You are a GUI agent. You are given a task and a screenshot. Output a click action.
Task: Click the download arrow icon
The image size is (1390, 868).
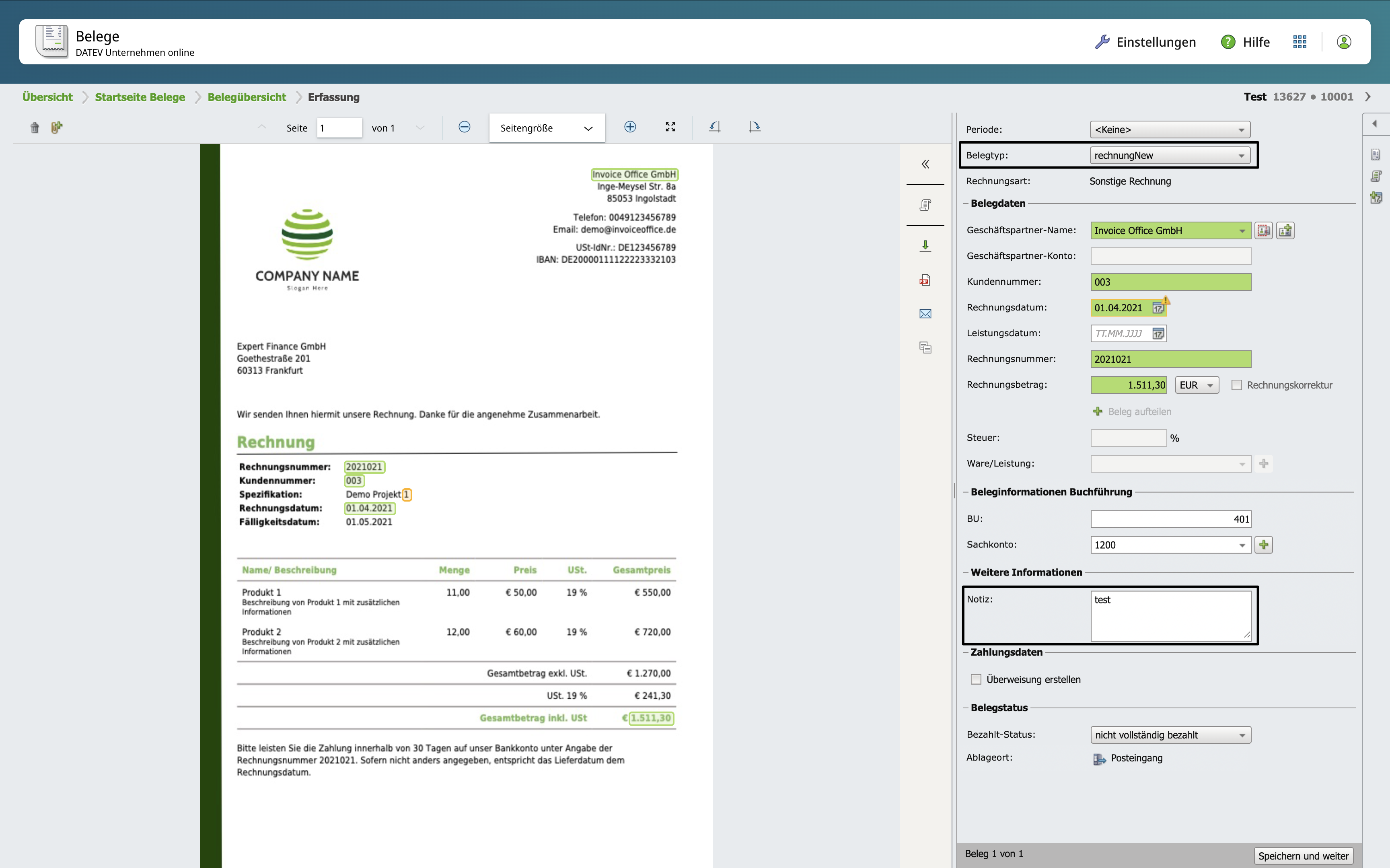[x=925, y=246]
